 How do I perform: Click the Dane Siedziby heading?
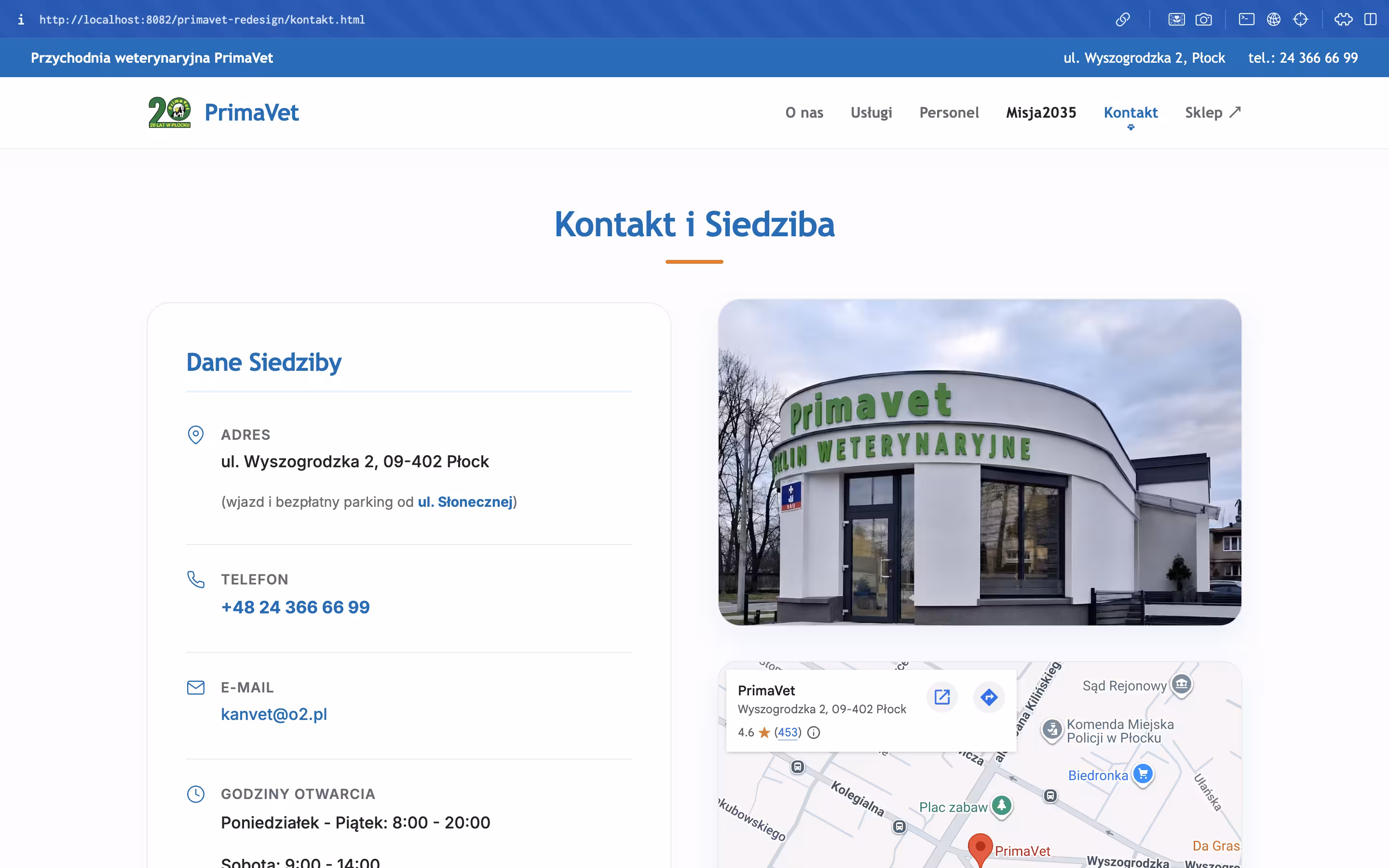pos(263,362)
